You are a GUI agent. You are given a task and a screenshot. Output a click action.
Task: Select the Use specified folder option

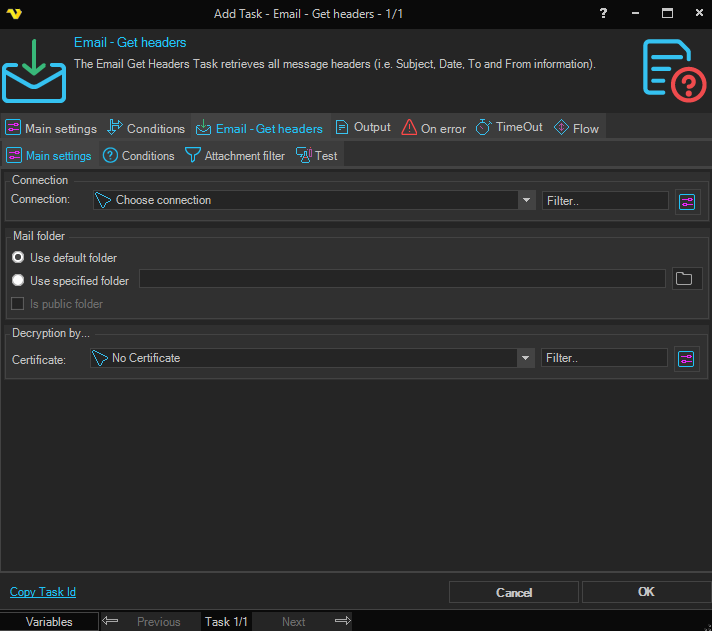18,281
